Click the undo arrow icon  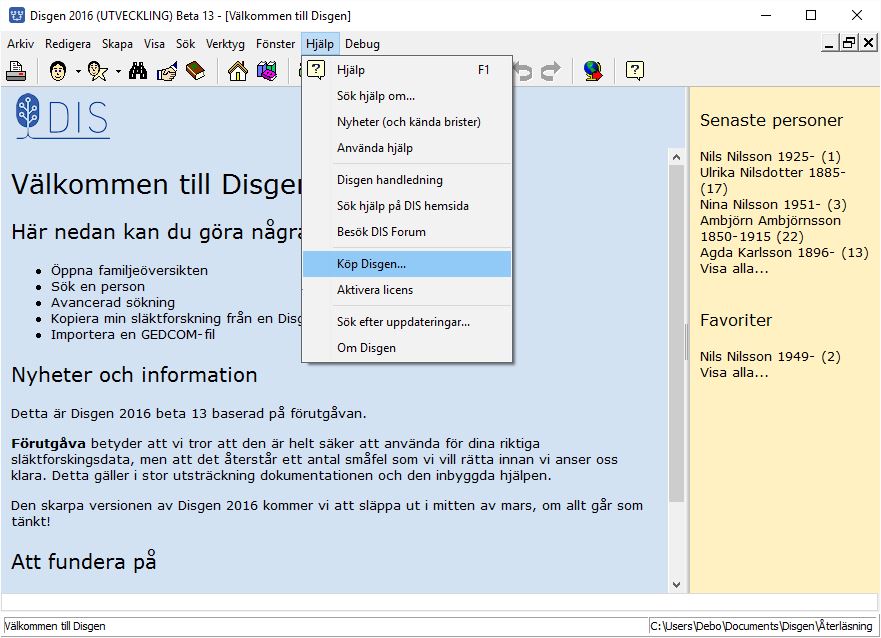click(x=524, y=71)
